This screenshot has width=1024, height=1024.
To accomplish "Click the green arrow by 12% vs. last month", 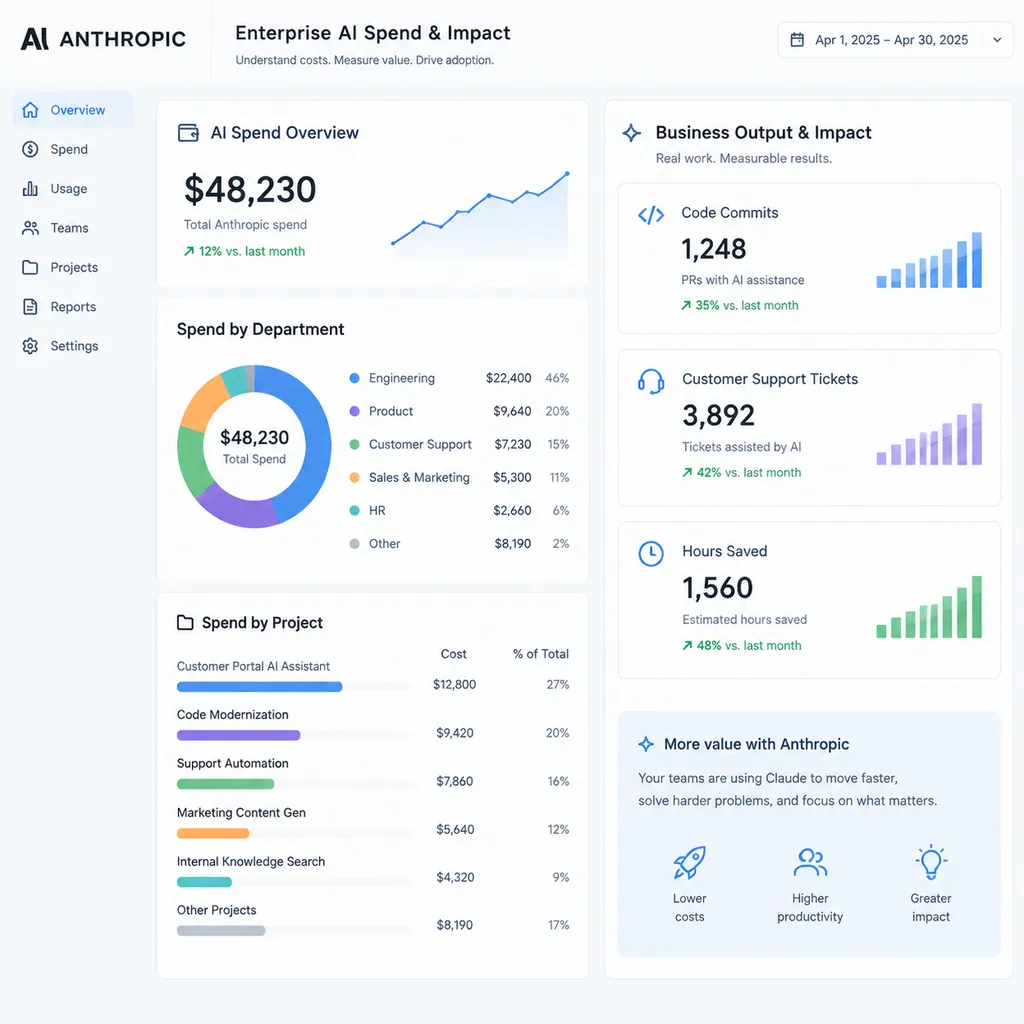I will point(189,251).
